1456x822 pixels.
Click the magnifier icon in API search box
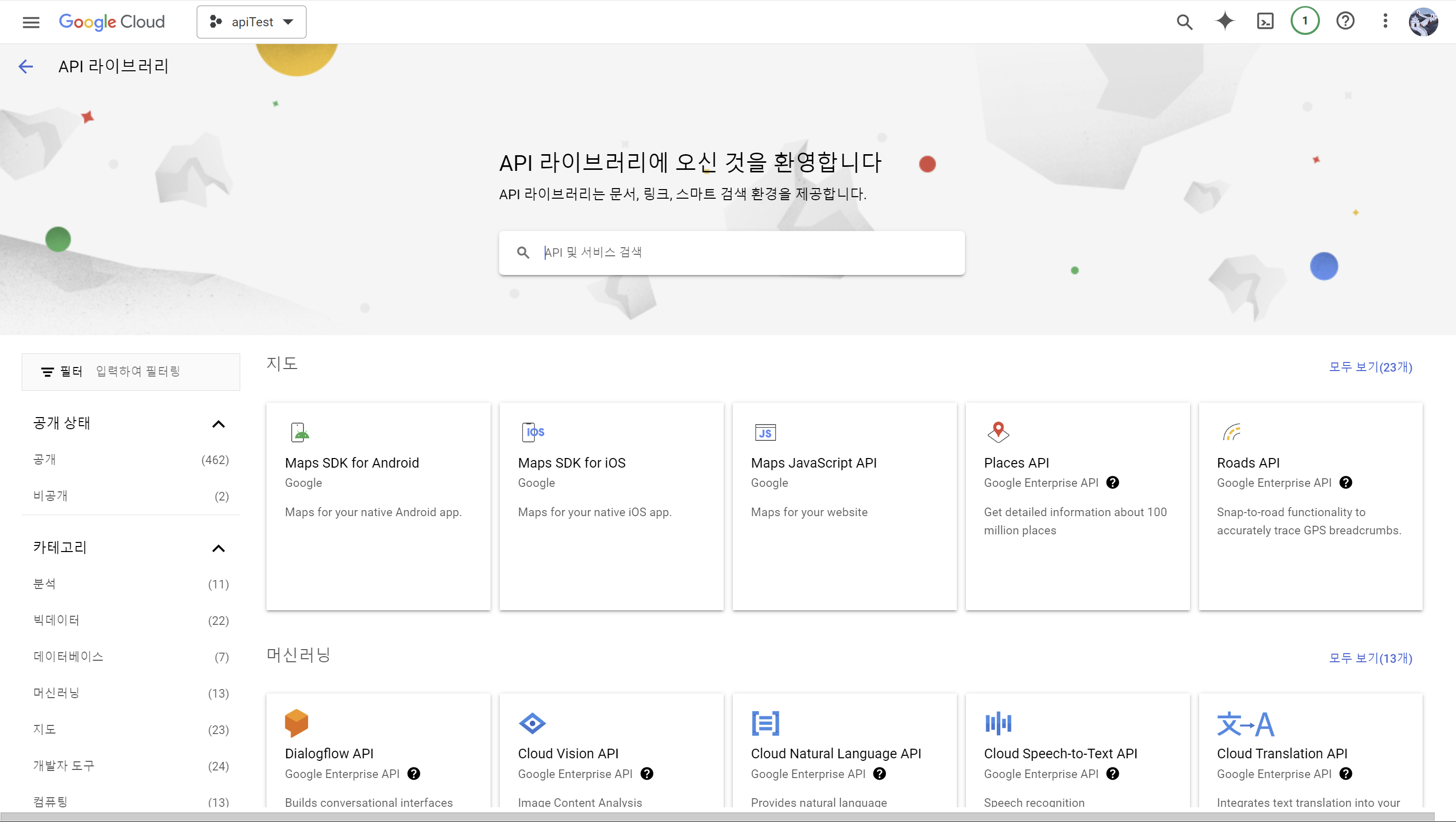point(523,253)
